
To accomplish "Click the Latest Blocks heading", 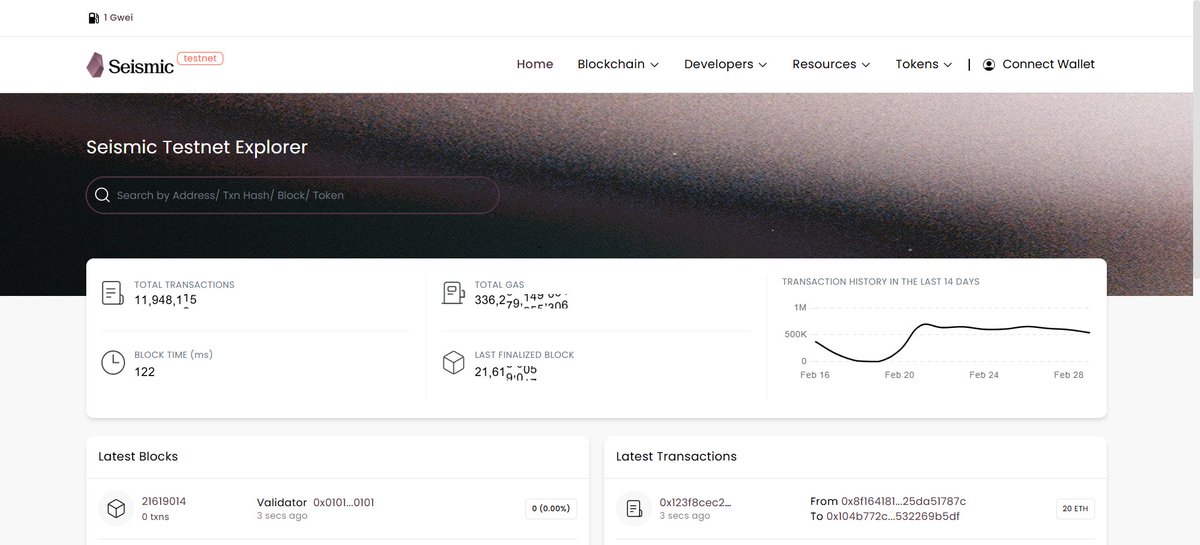I will tap(138, 456).
